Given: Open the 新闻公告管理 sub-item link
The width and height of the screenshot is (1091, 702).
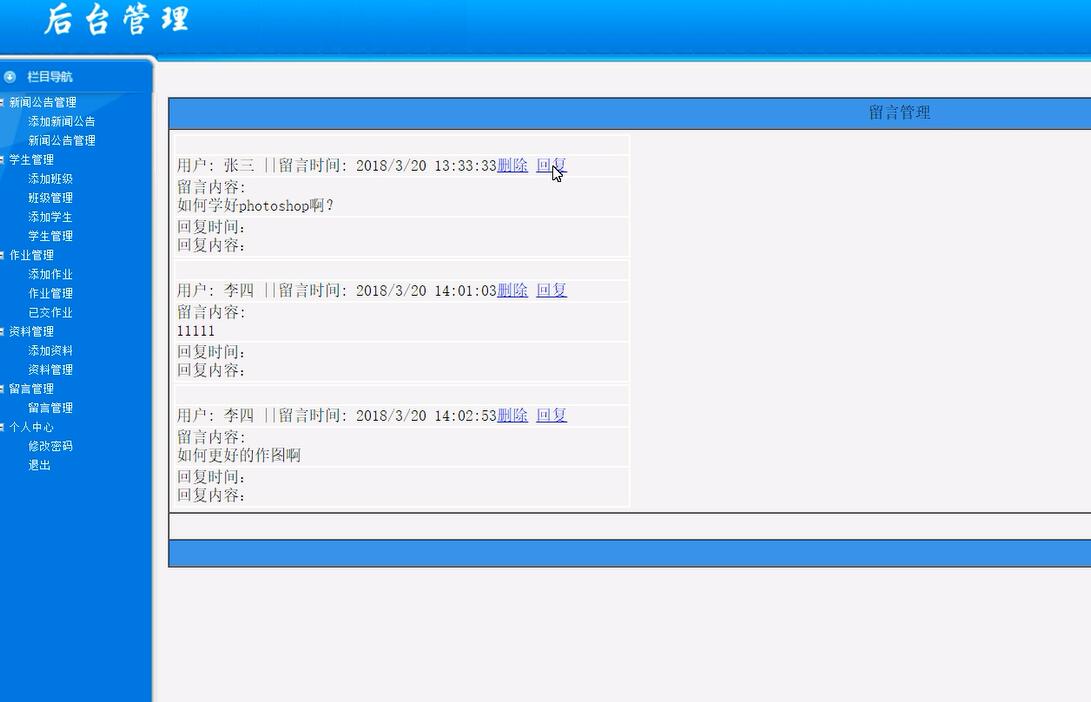Looking at the screenshot, I should [62, 140].
